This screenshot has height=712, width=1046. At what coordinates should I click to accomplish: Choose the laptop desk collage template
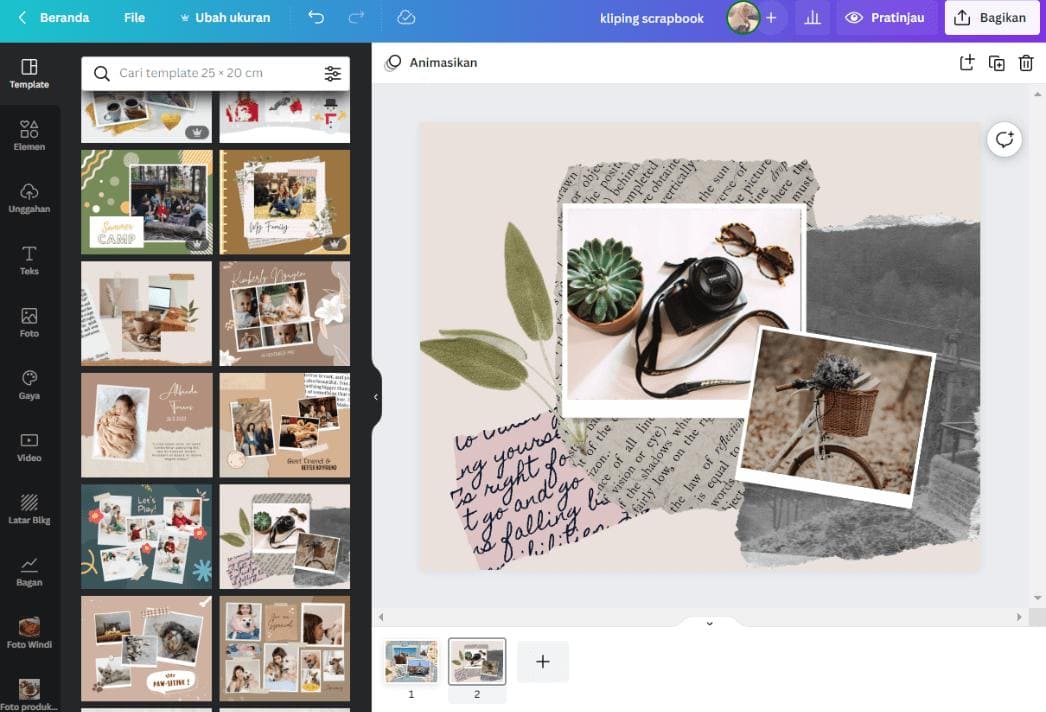[147, 313]
